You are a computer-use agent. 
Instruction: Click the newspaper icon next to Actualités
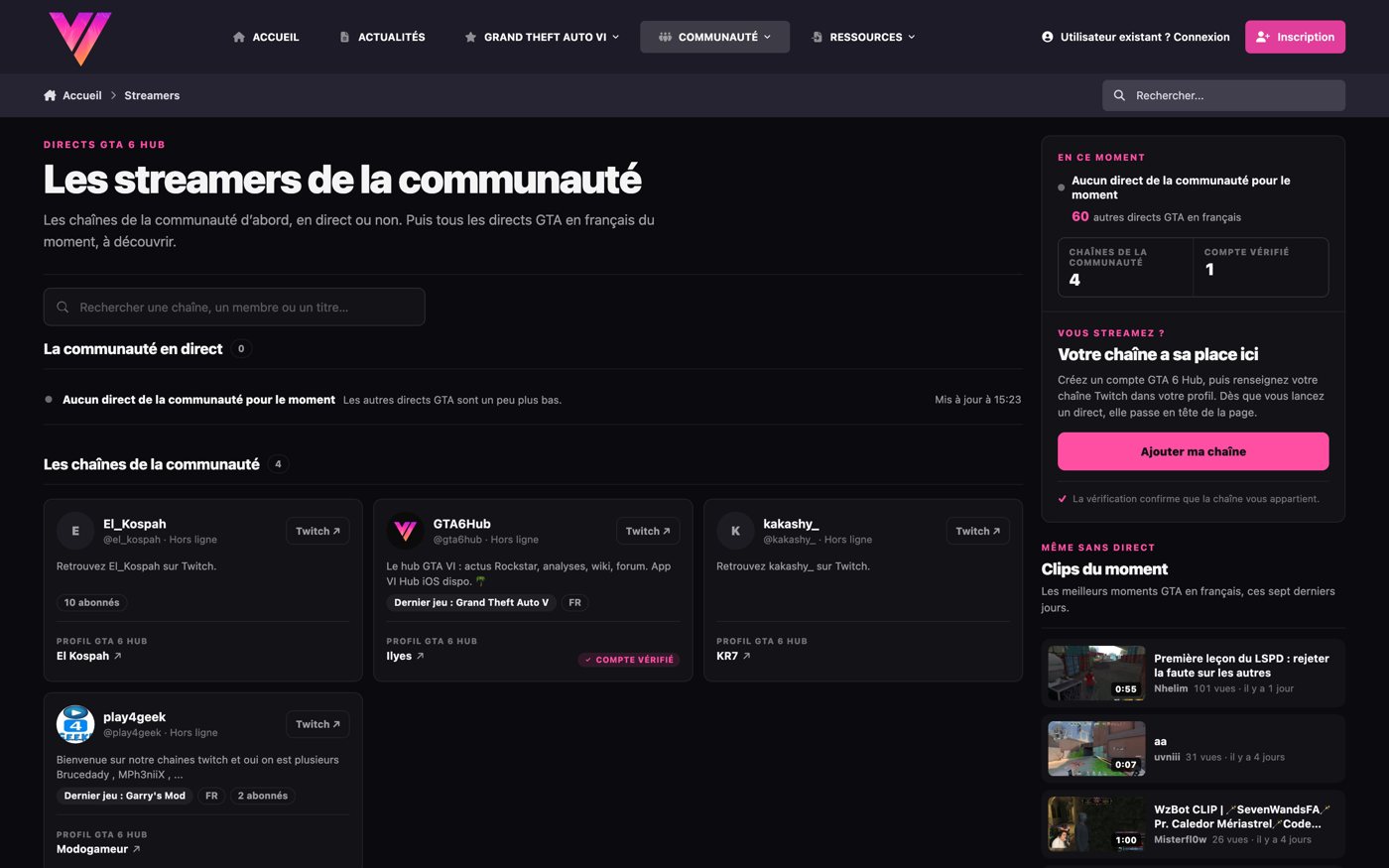(x=344, y=37)
